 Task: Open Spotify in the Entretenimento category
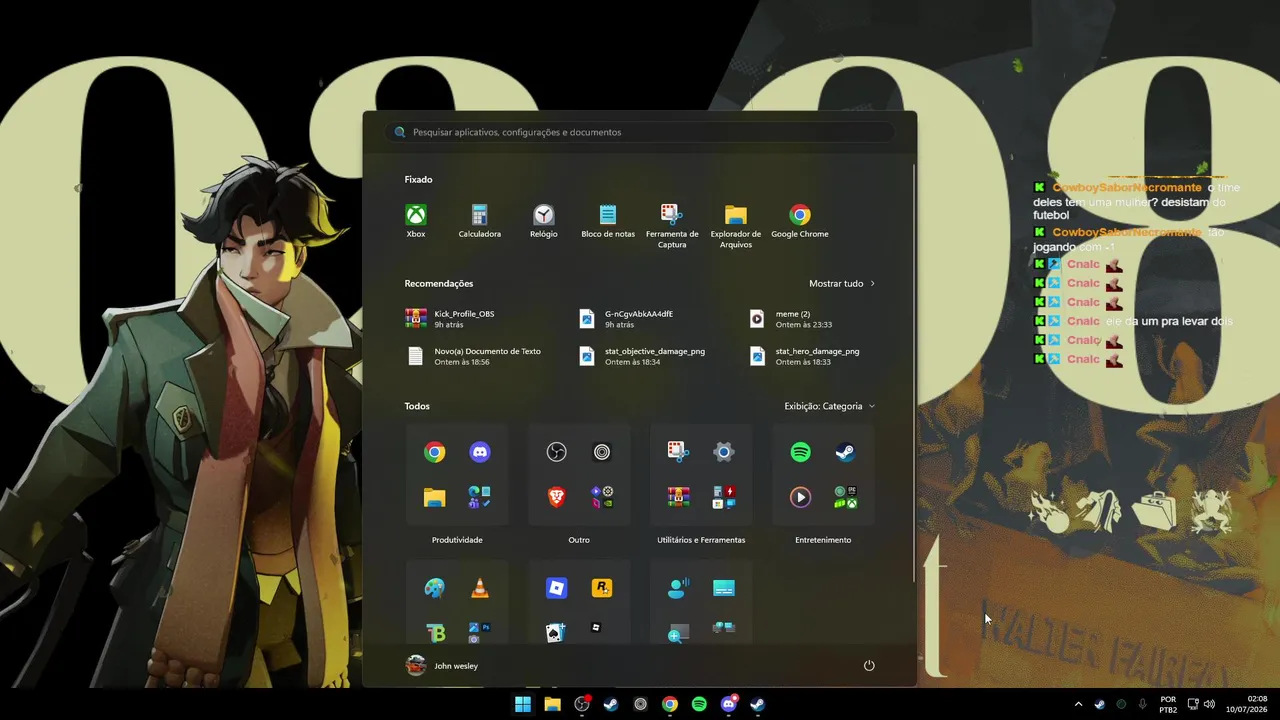pyautogui.click(x=800, y=452)
